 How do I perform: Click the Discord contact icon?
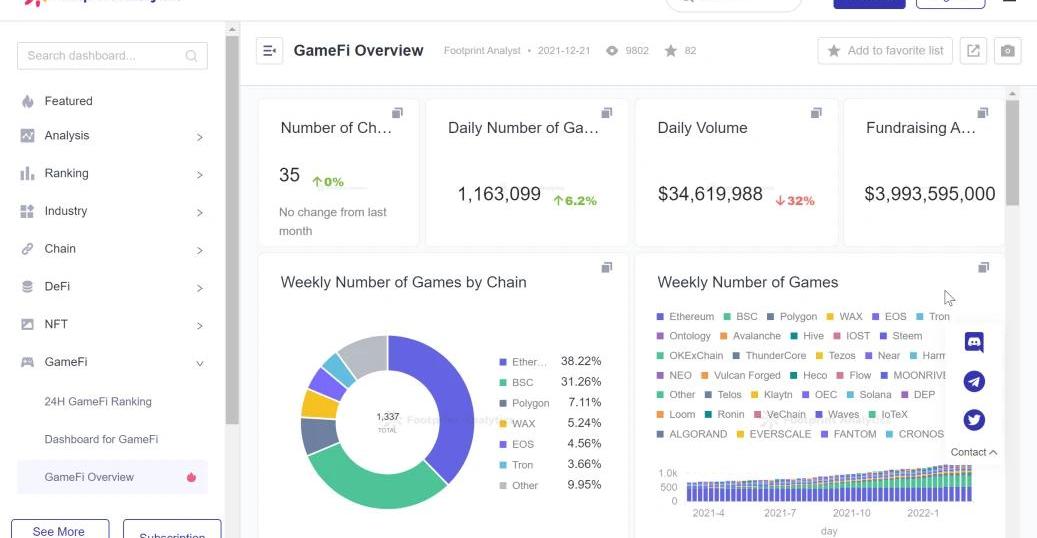tap(973, 343)
